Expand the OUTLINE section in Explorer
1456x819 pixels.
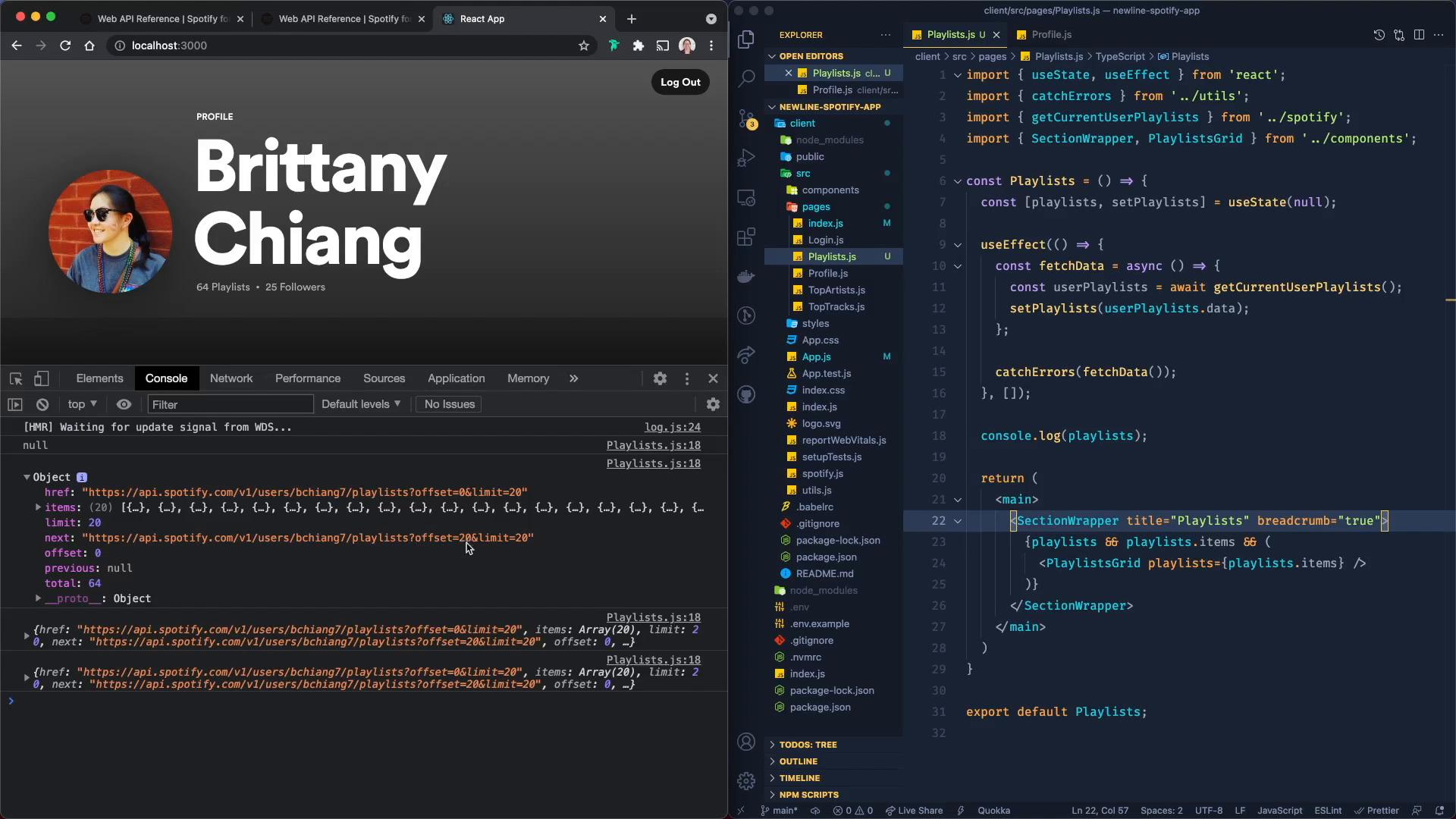(x=799, y=761)
